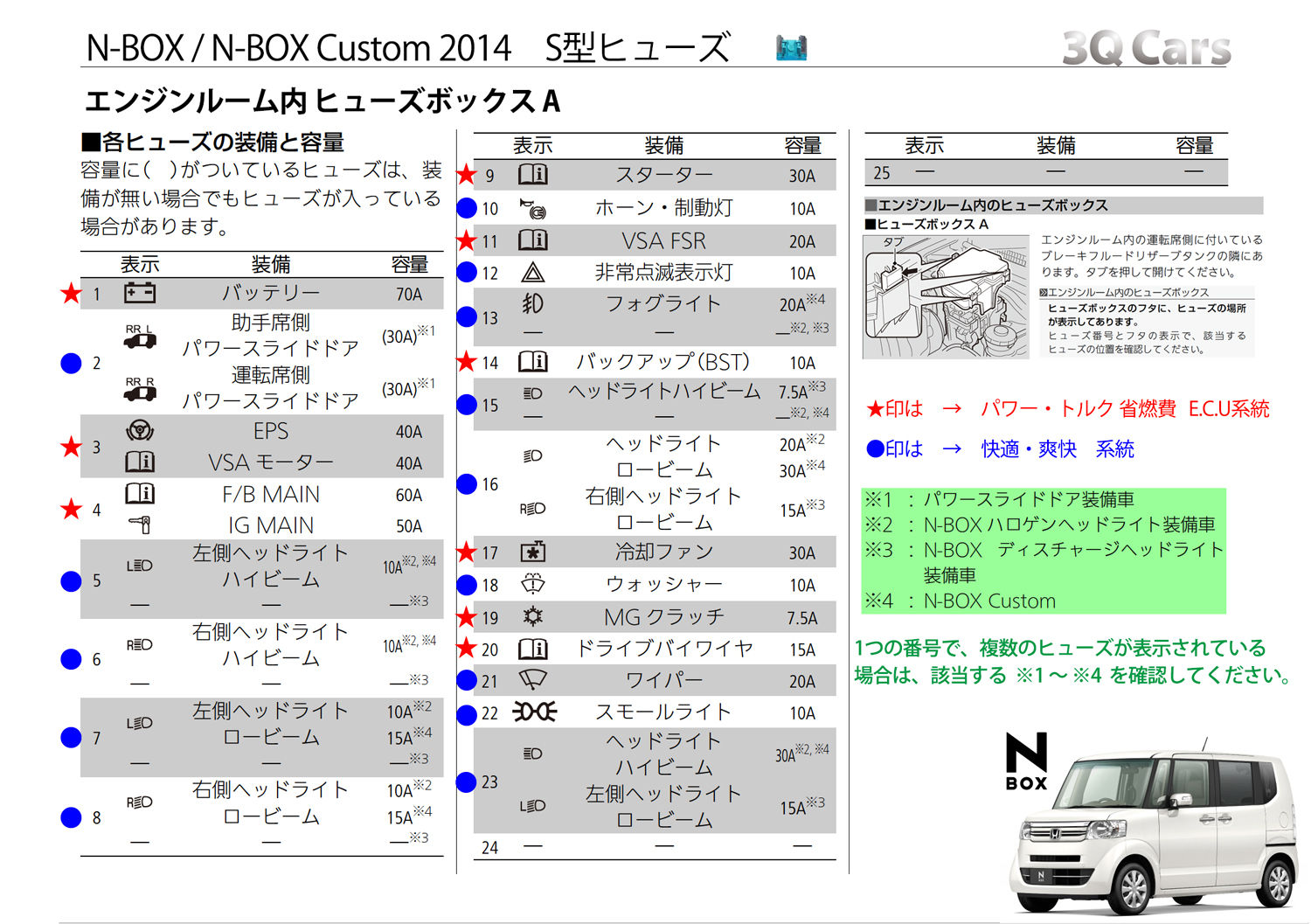Click the バッテリー equipment label

pyautogui.click(x=271, y=293)
